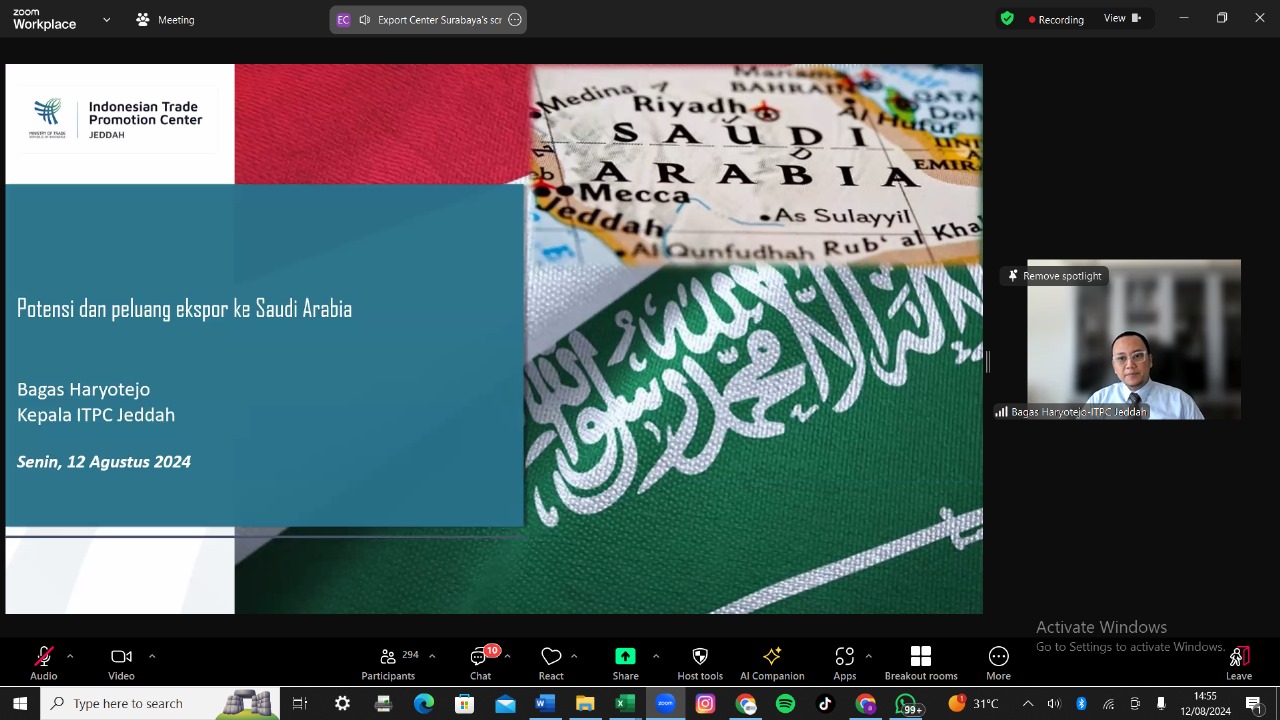Click the network Wi-Fi tray icon
Viewport: 1280px width, 720px height.
coord(1108,703)
